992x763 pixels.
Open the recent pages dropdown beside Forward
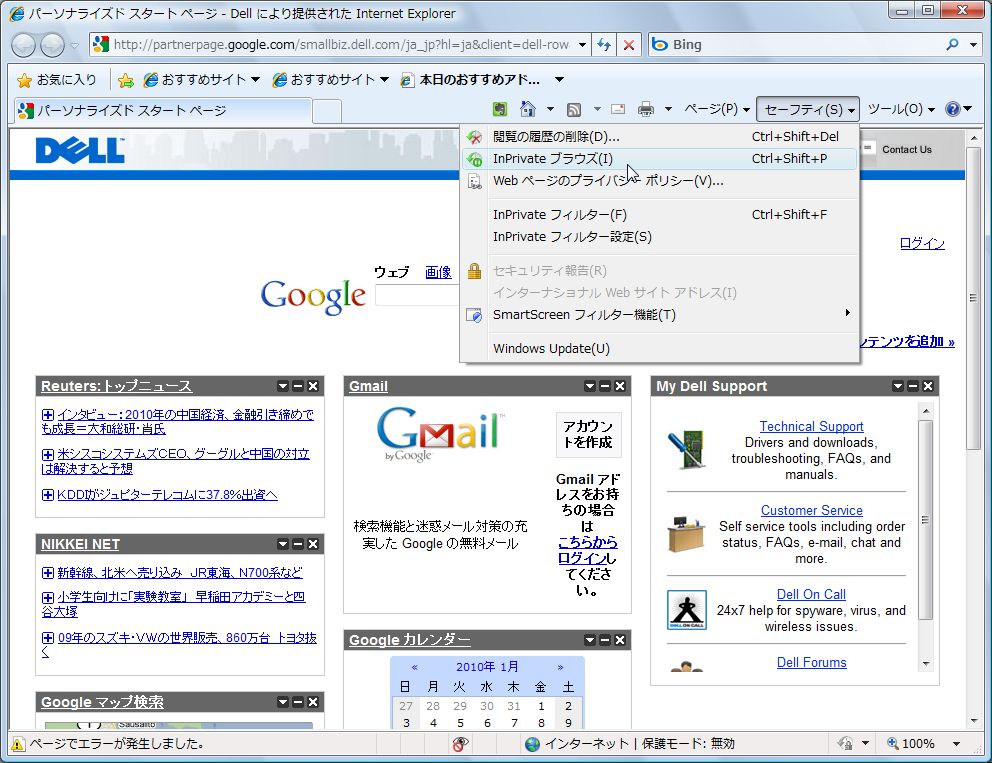click(x=74, y=46)
